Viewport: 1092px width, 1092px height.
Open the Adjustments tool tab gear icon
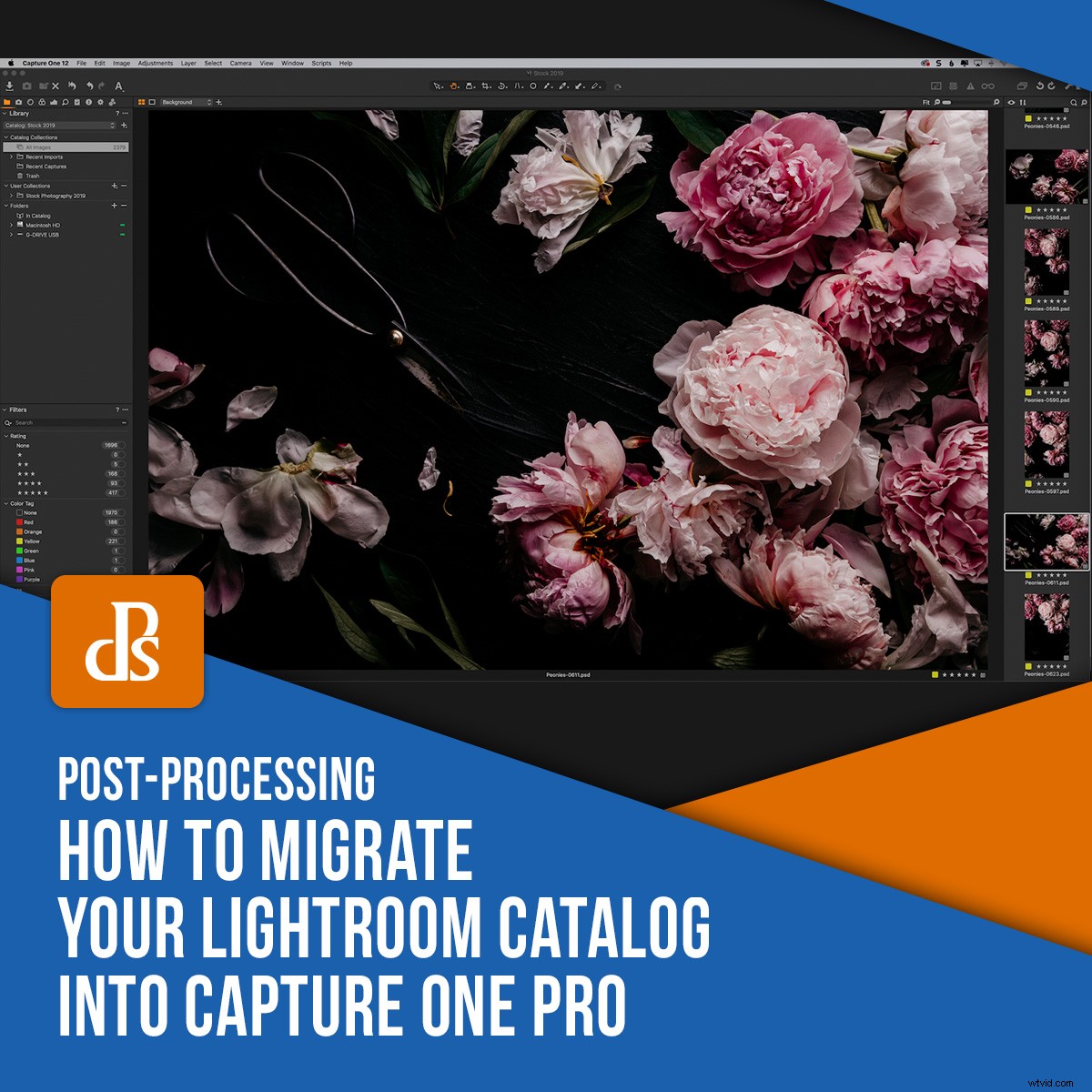pyautogui.click(x=100, y=102)
